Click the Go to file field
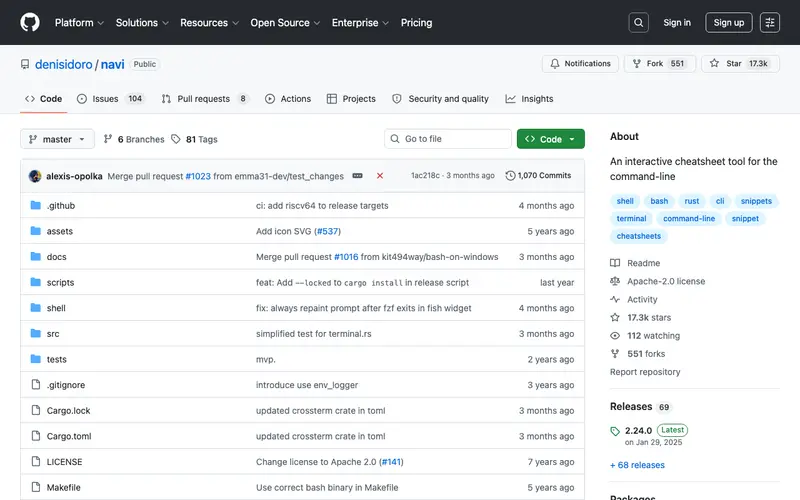Viewport: 800px width, 500px height. click(x=447, y=139)
